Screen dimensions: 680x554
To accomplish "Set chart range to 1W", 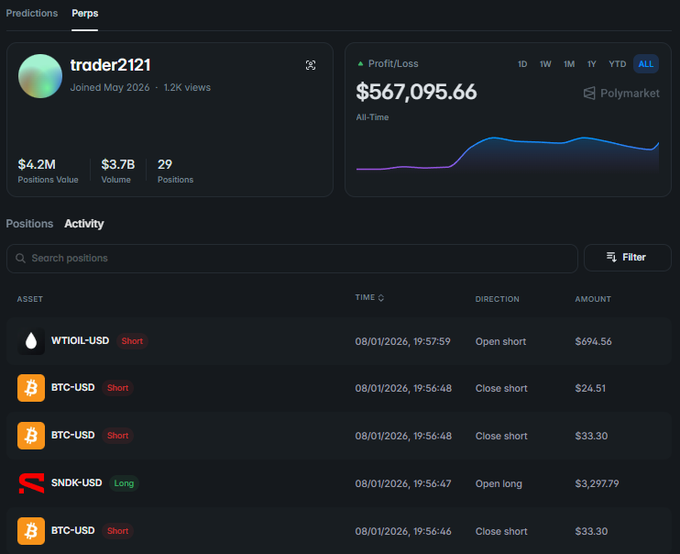I will (546, 64).
